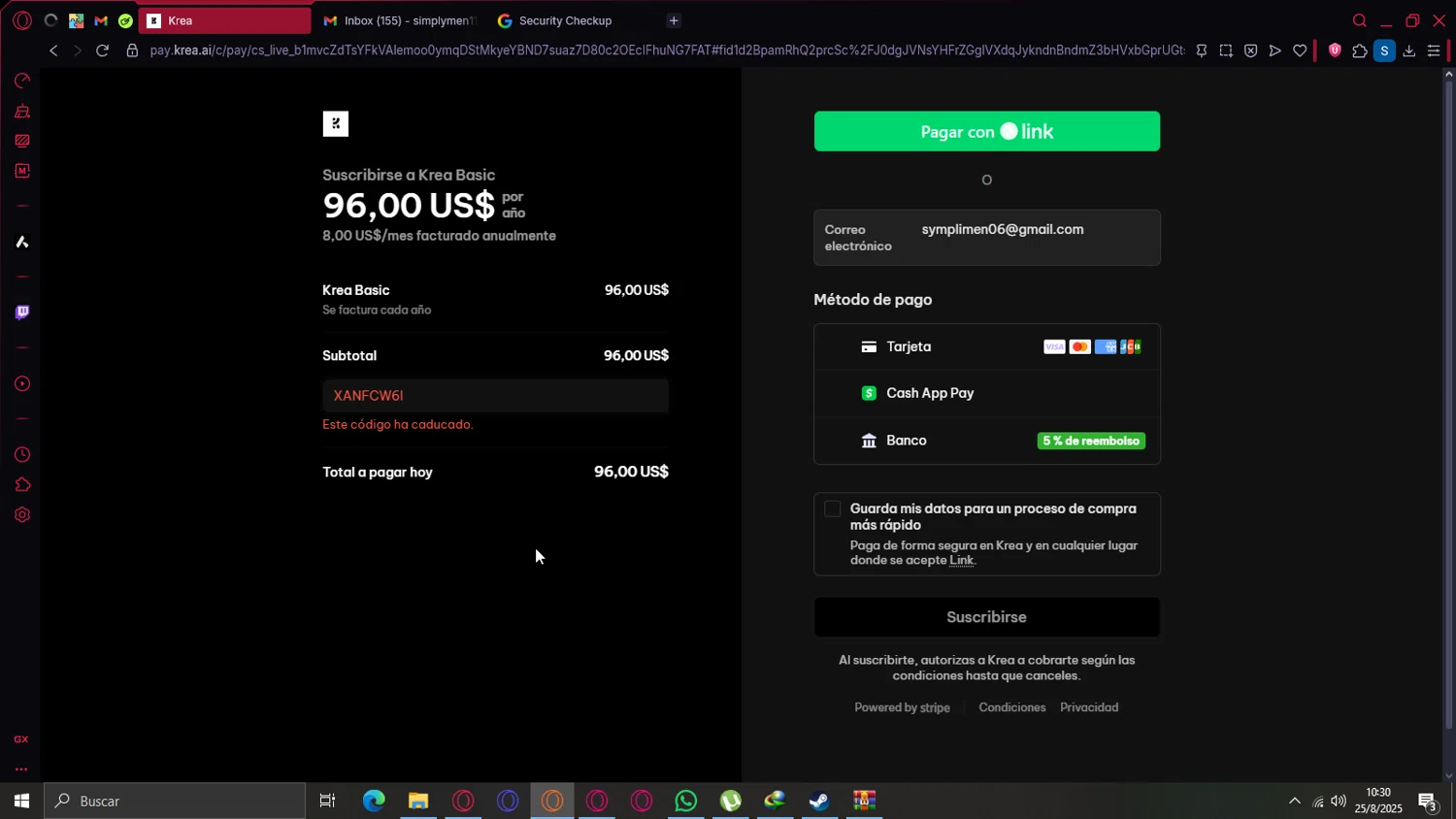Switch to the Security Checkup tab
The image size is (1456, 819).
(573, 20)
